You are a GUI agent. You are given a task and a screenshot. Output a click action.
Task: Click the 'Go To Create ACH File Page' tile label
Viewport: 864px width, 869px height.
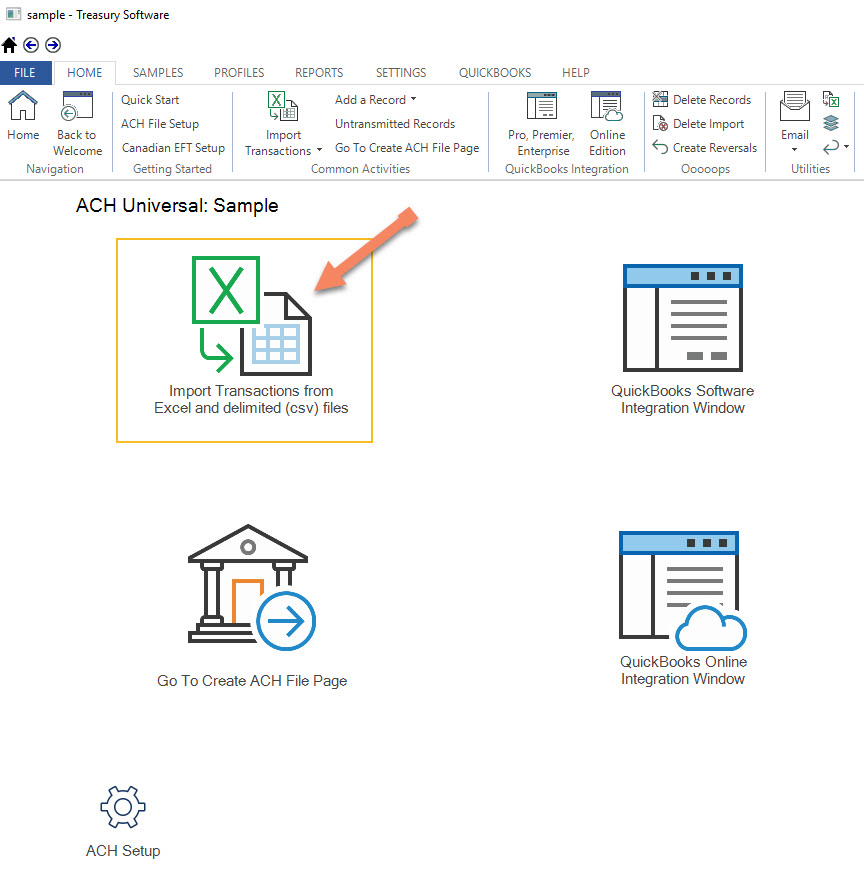click(x=252, y=681)
